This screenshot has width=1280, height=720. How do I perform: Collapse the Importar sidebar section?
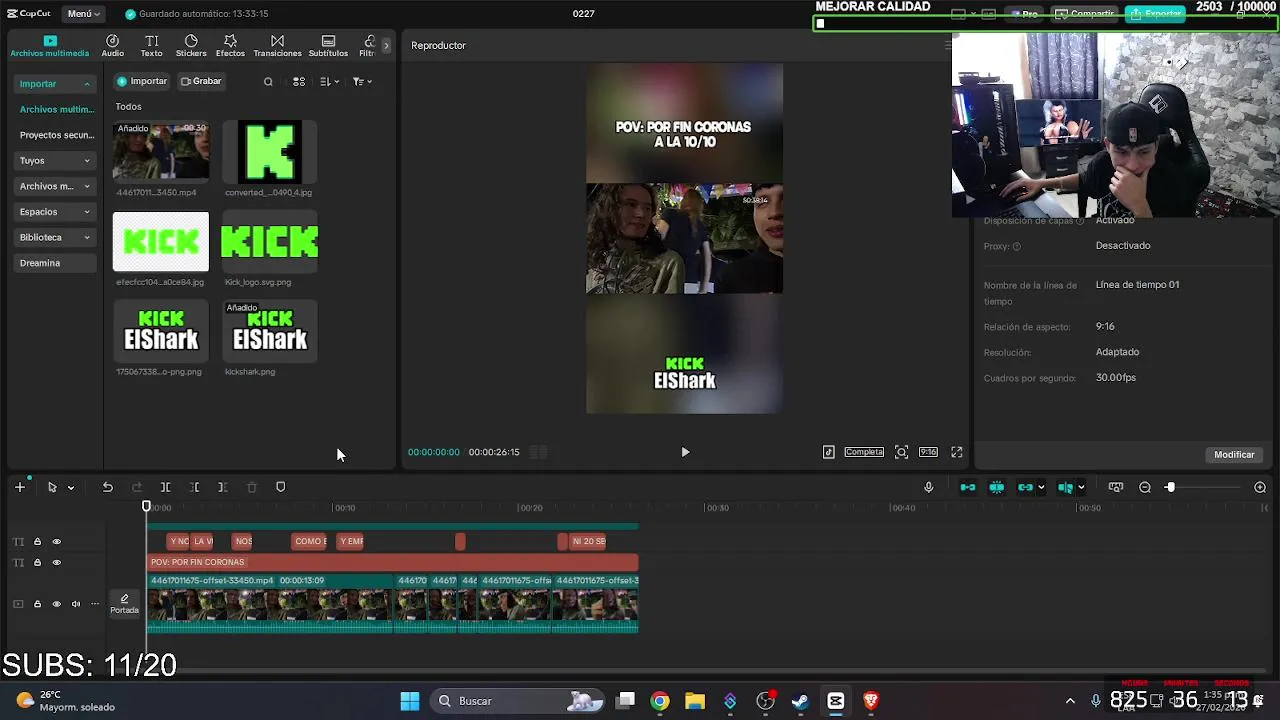tap(54, 84)
